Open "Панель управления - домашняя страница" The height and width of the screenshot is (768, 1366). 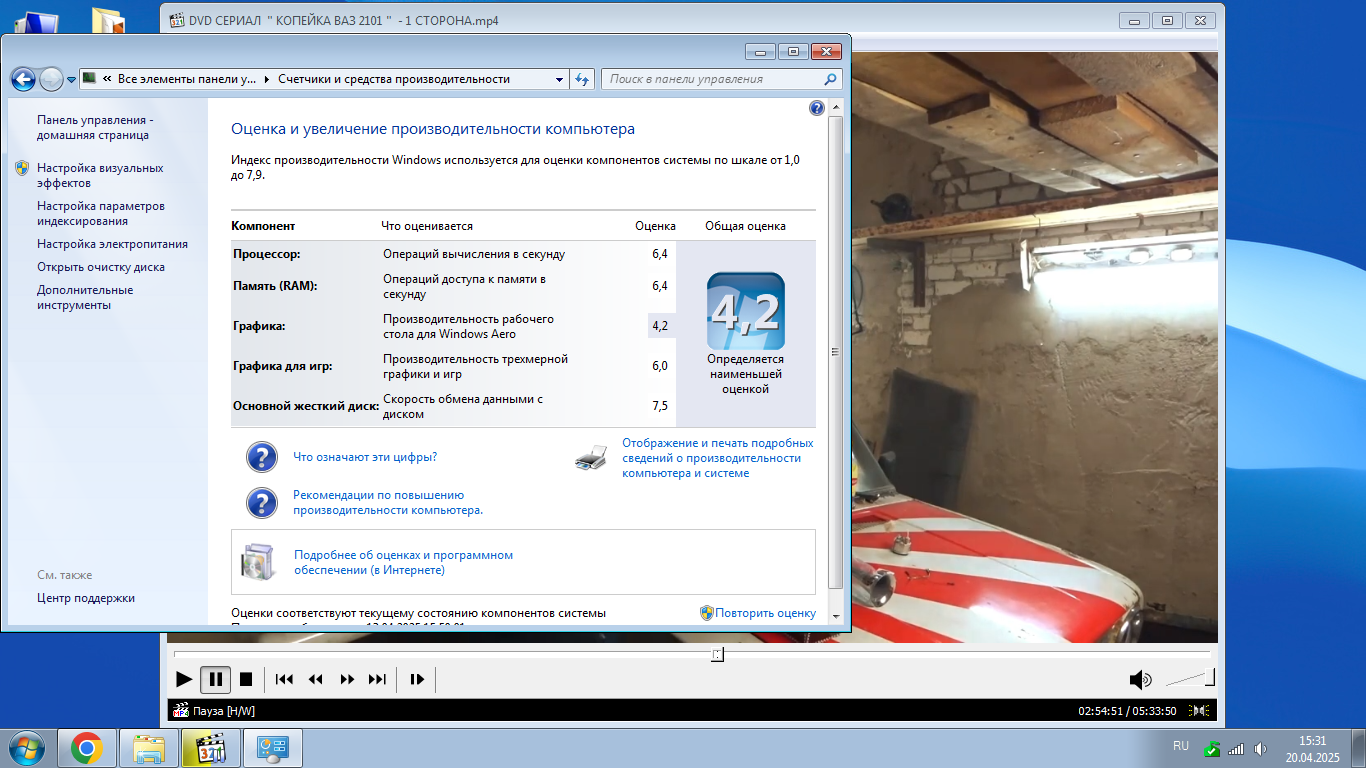95,127
